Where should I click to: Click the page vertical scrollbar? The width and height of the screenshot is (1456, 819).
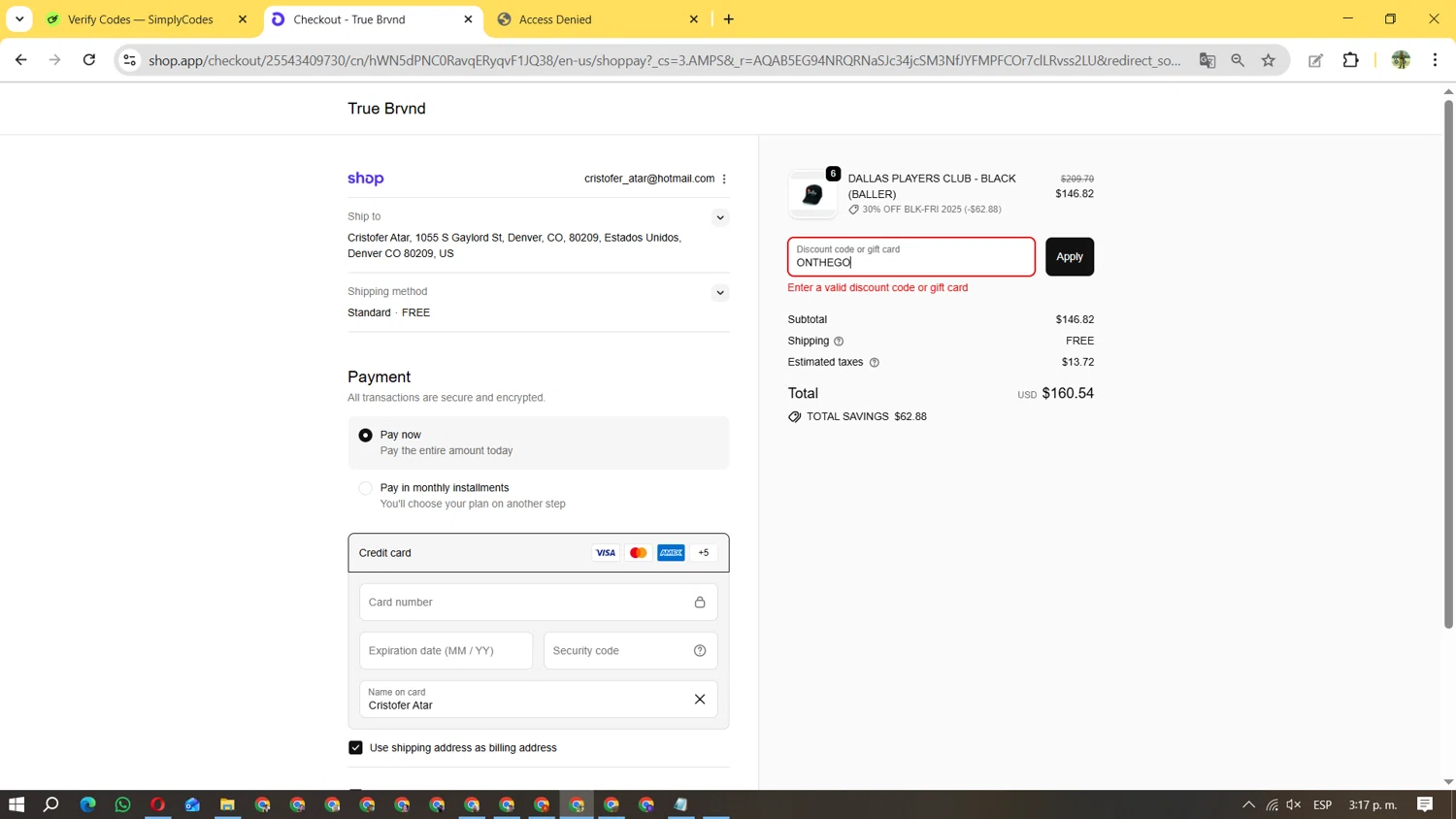tap(1448, 364)
